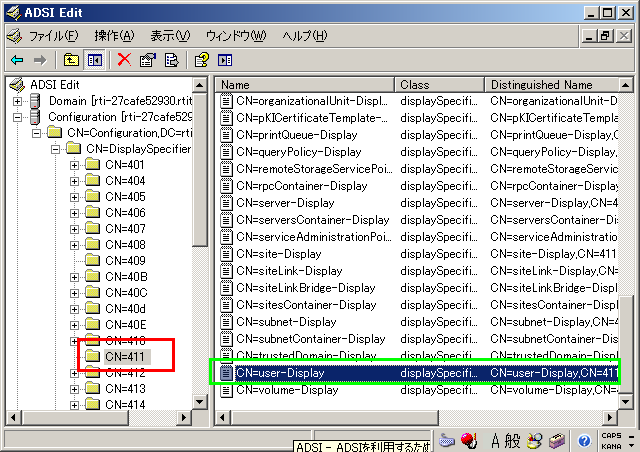Screen dimensions: 640x452
Task: Click the document icon of CN=subnetContainer-Display
Action: pos(226,339)
